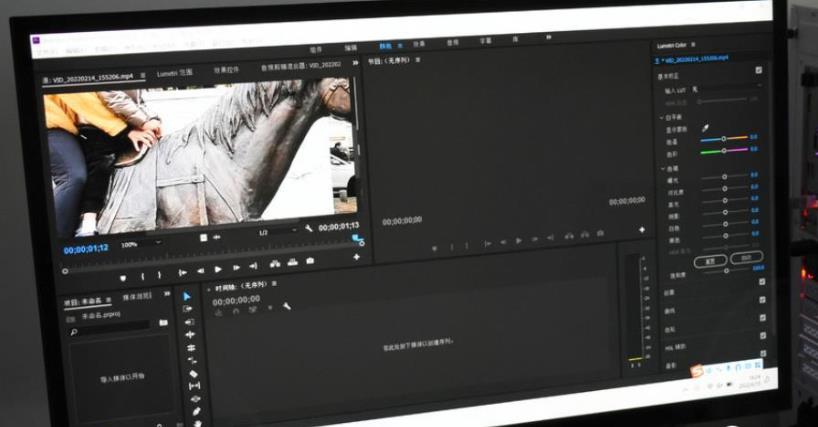Click the Sogou input method icon
Viewport: 818px width, 427px height.
point(697,371)
